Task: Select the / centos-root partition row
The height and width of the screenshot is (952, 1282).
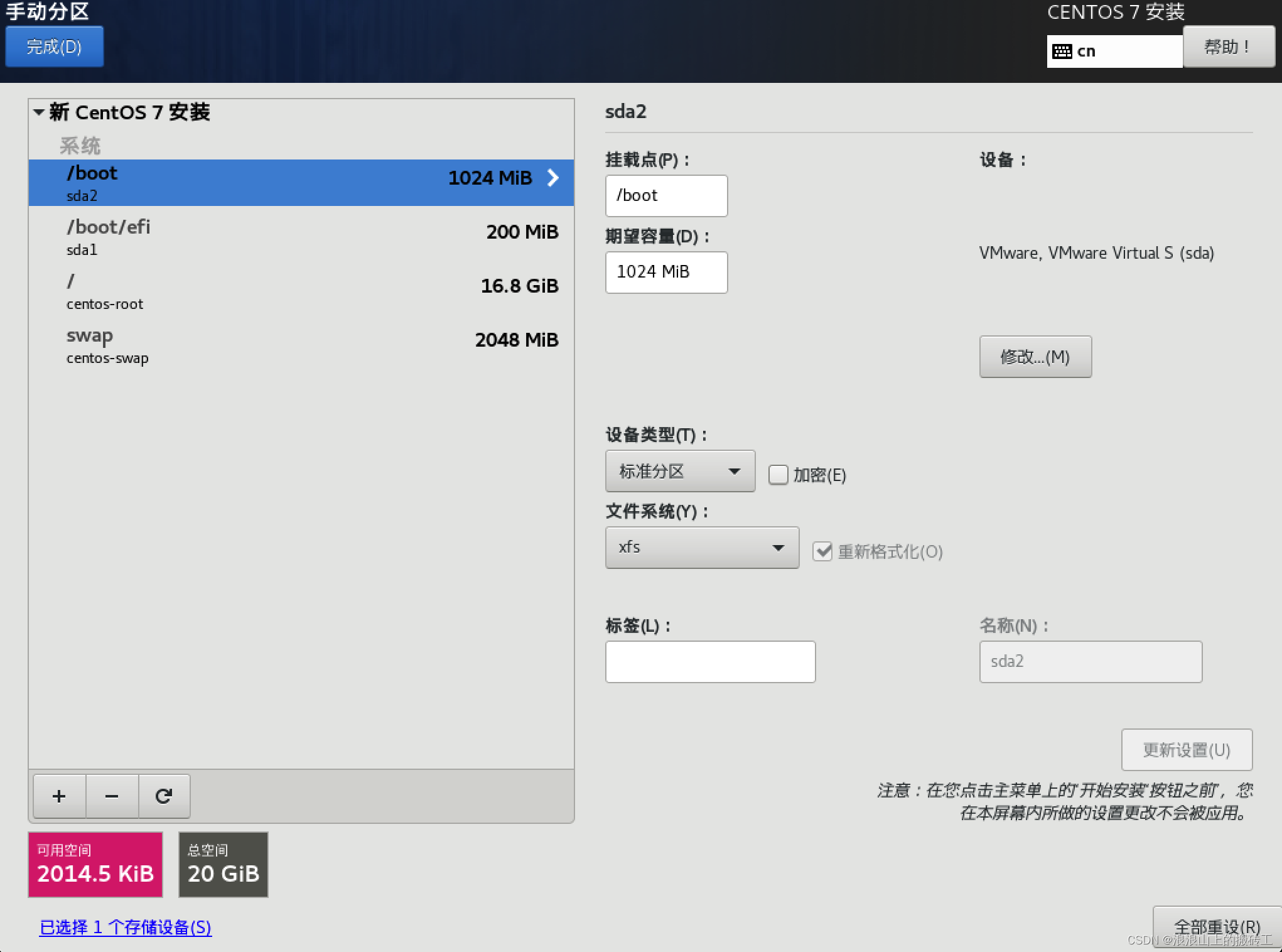Action: click(x=301, y=291)
